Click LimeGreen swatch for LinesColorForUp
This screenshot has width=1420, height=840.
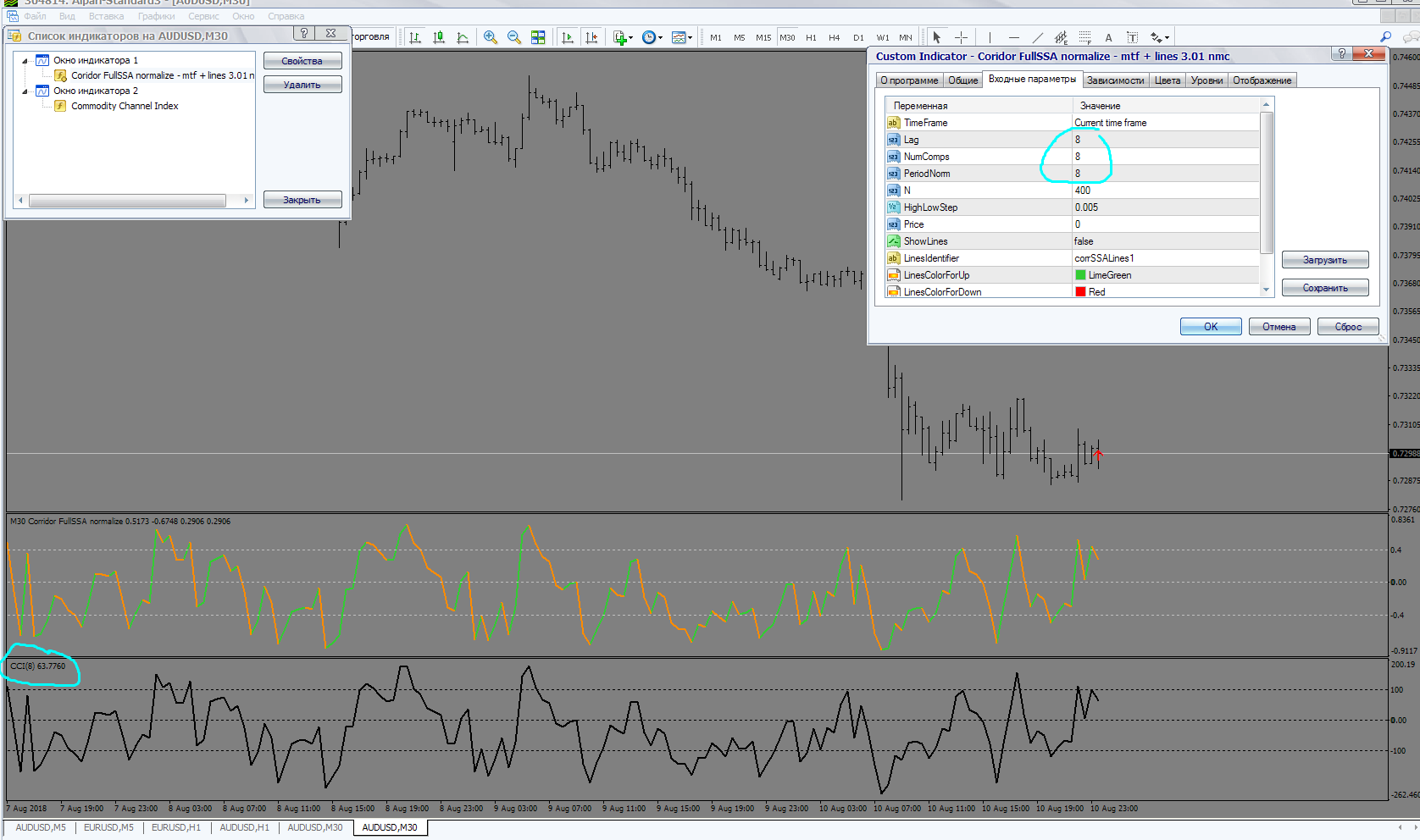(x=1080, y=275)
